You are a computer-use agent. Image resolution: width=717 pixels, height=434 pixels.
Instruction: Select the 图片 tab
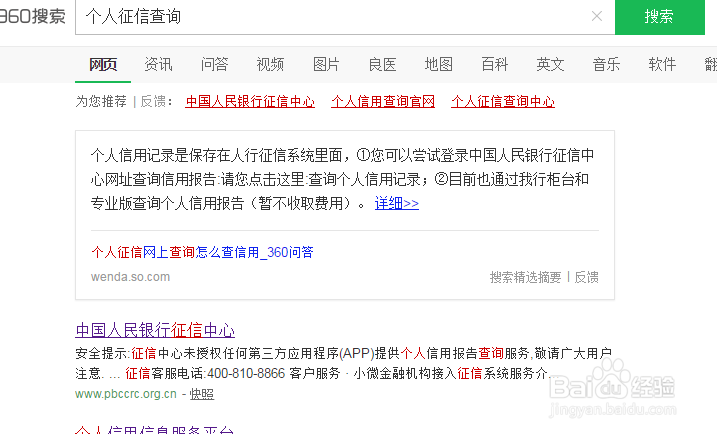(x=326, y=64)
